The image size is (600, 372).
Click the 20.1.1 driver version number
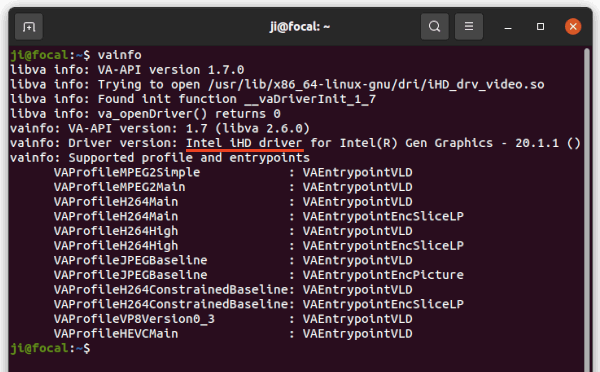click(x=537, y=143)
